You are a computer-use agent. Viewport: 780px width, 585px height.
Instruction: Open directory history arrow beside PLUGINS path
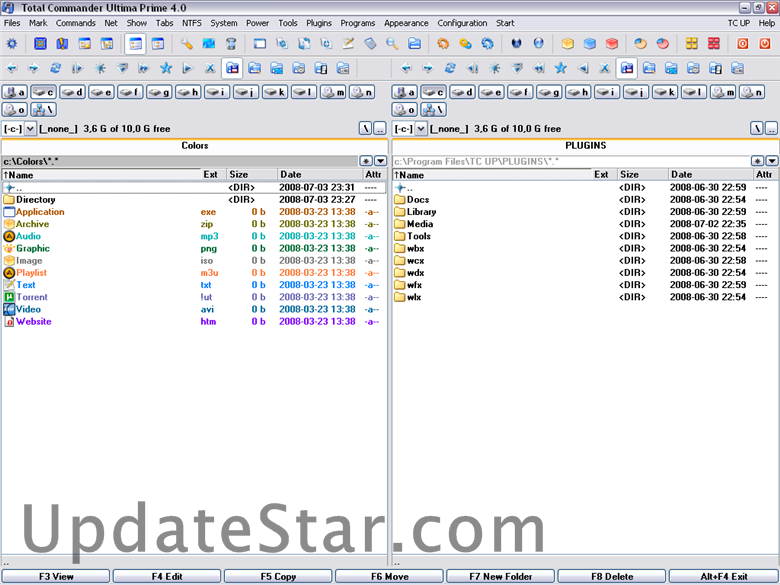click(772, 161)
